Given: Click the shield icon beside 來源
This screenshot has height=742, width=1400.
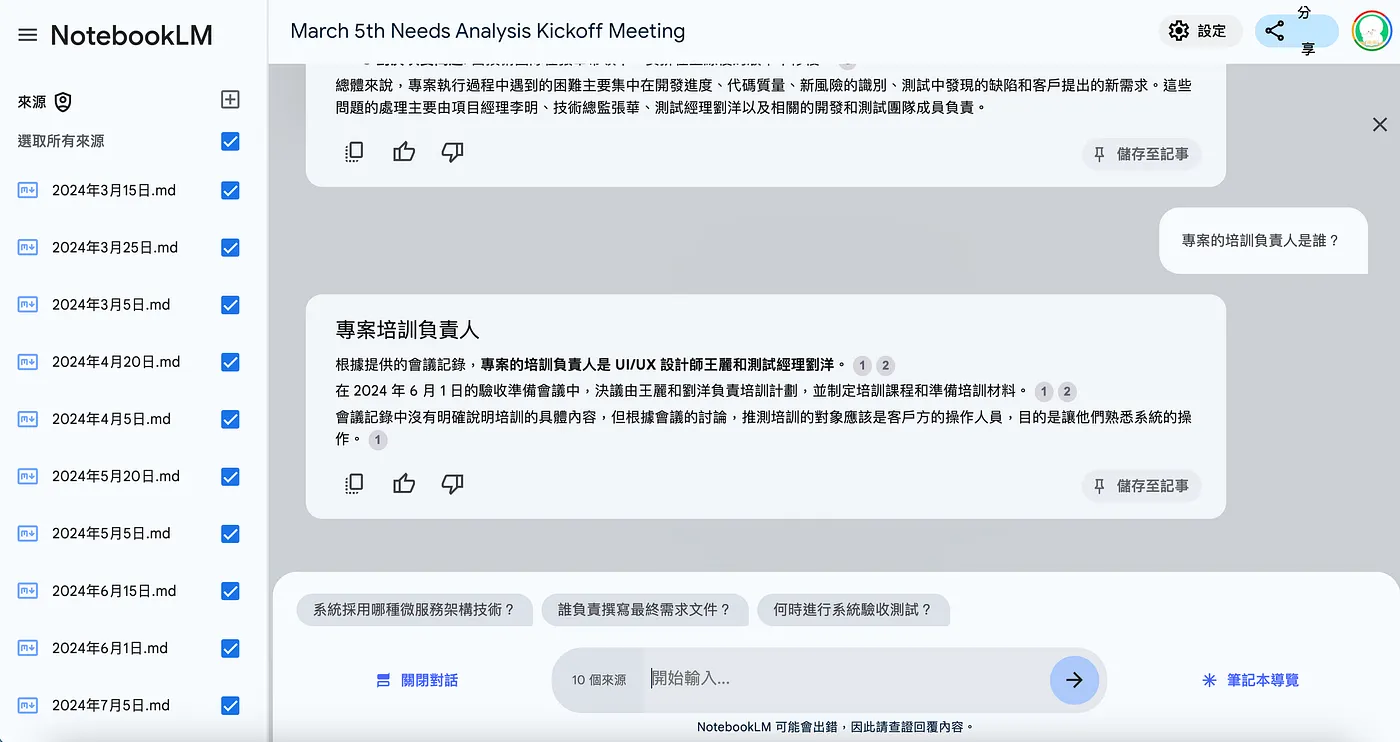Looking at the screenshot, I should (63, 102).
